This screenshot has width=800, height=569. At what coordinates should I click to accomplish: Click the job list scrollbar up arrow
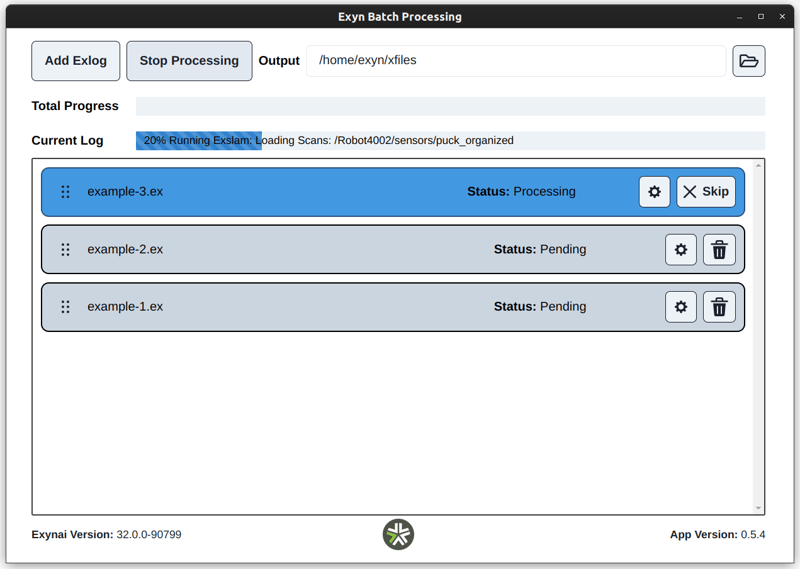click(759, 165)
